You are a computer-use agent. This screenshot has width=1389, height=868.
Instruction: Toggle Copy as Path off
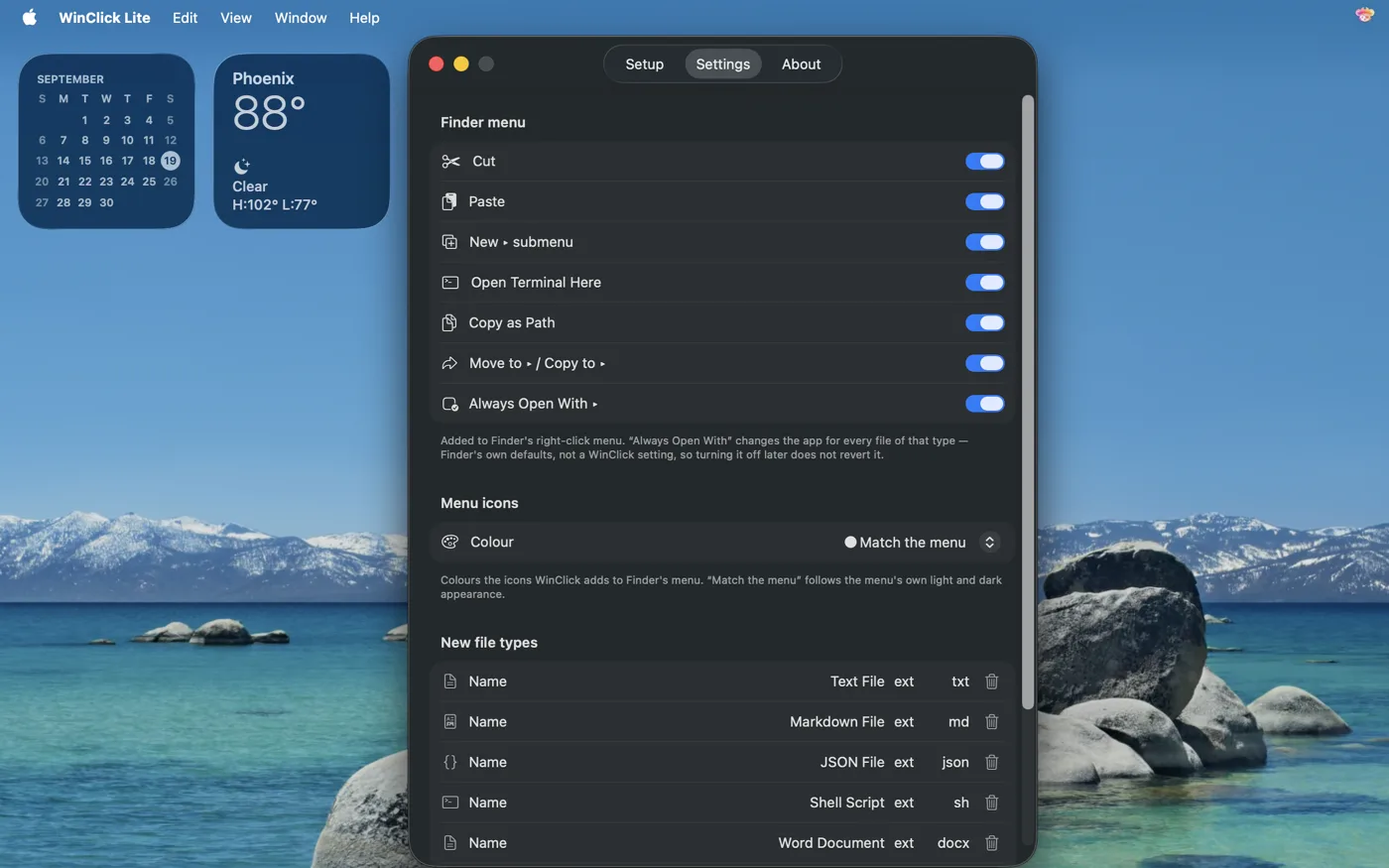pos(985,322)
